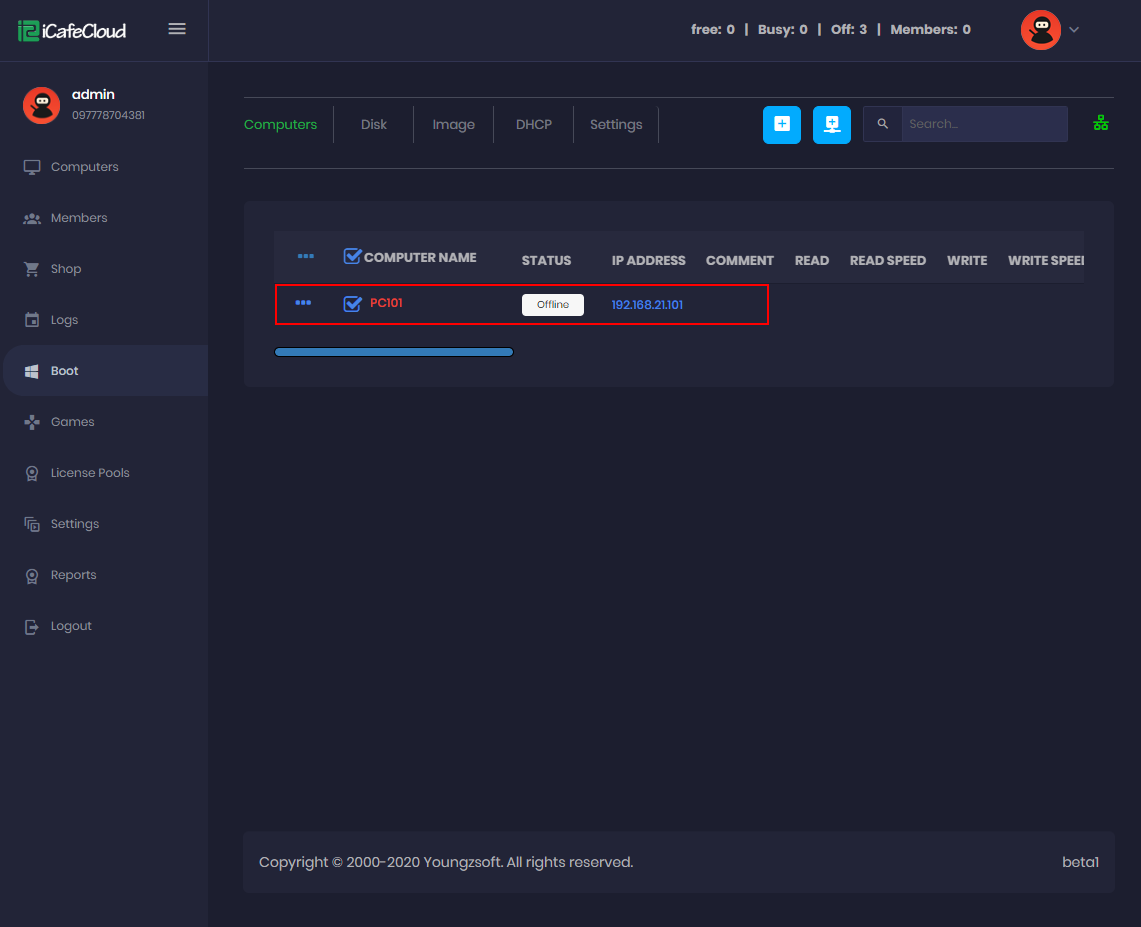Image resolution: width=1141 pixels, height=927 pixels.
Task: Click the Search input field
Action: click(x=983, y=124)
